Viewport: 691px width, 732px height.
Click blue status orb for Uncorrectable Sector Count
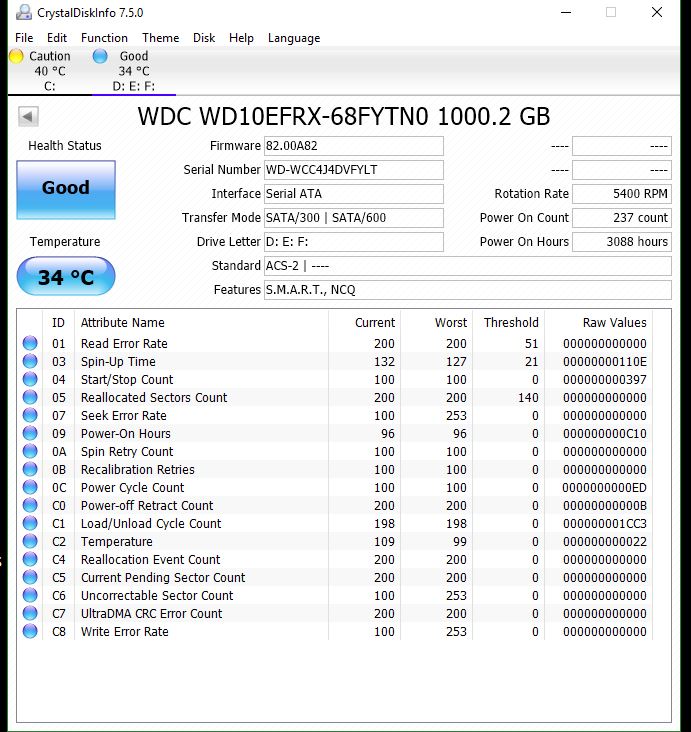tap(30, 595)
